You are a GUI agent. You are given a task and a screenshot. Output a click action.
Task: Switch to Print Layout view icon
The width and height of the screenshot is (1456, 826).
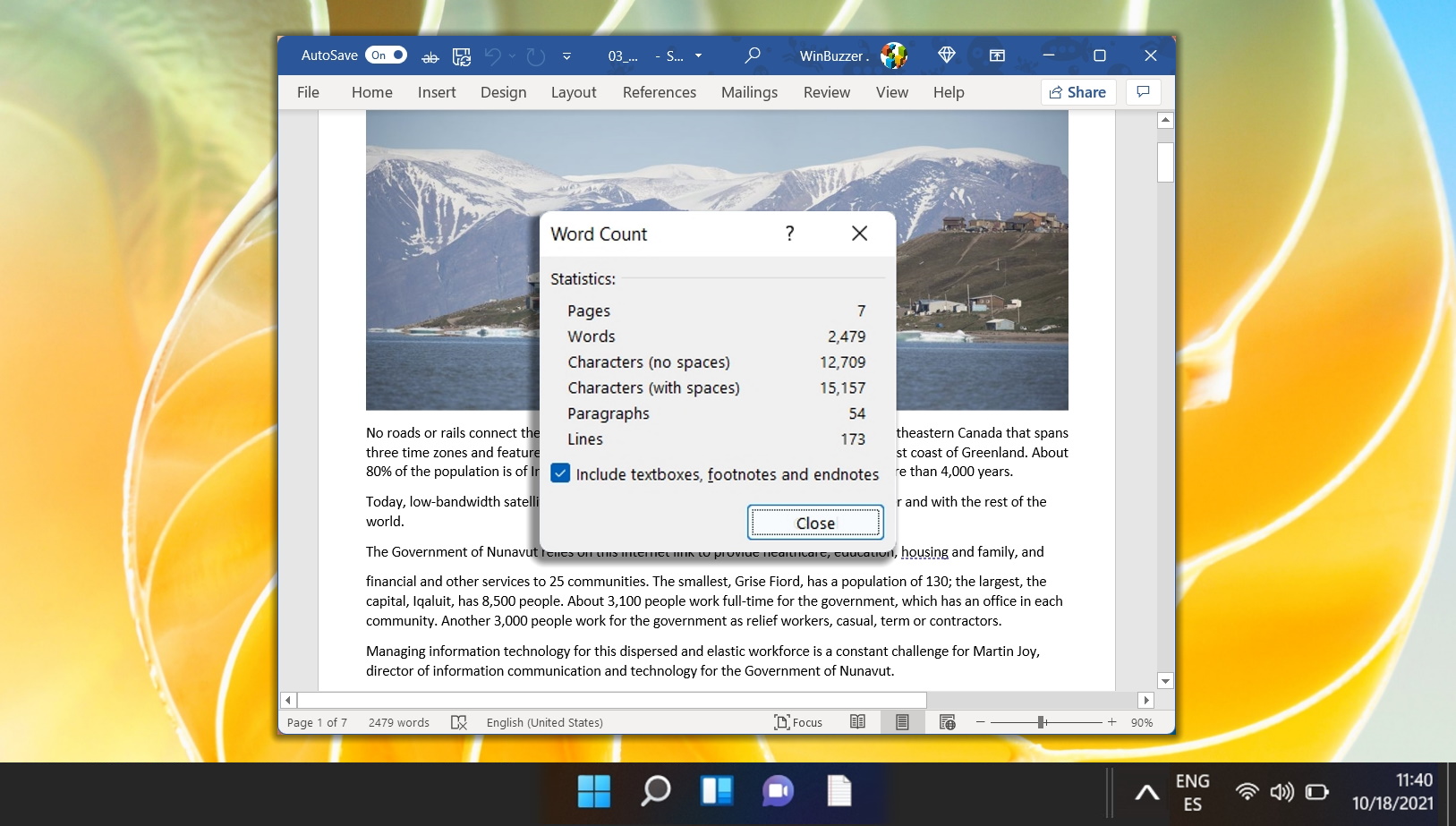tap(902, 722)
